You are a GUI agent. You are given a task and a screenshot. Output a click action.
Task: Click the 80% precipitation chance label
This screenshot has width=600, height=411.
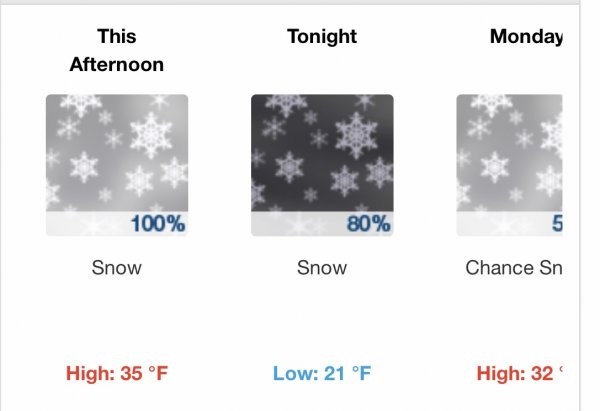point(367,224)
